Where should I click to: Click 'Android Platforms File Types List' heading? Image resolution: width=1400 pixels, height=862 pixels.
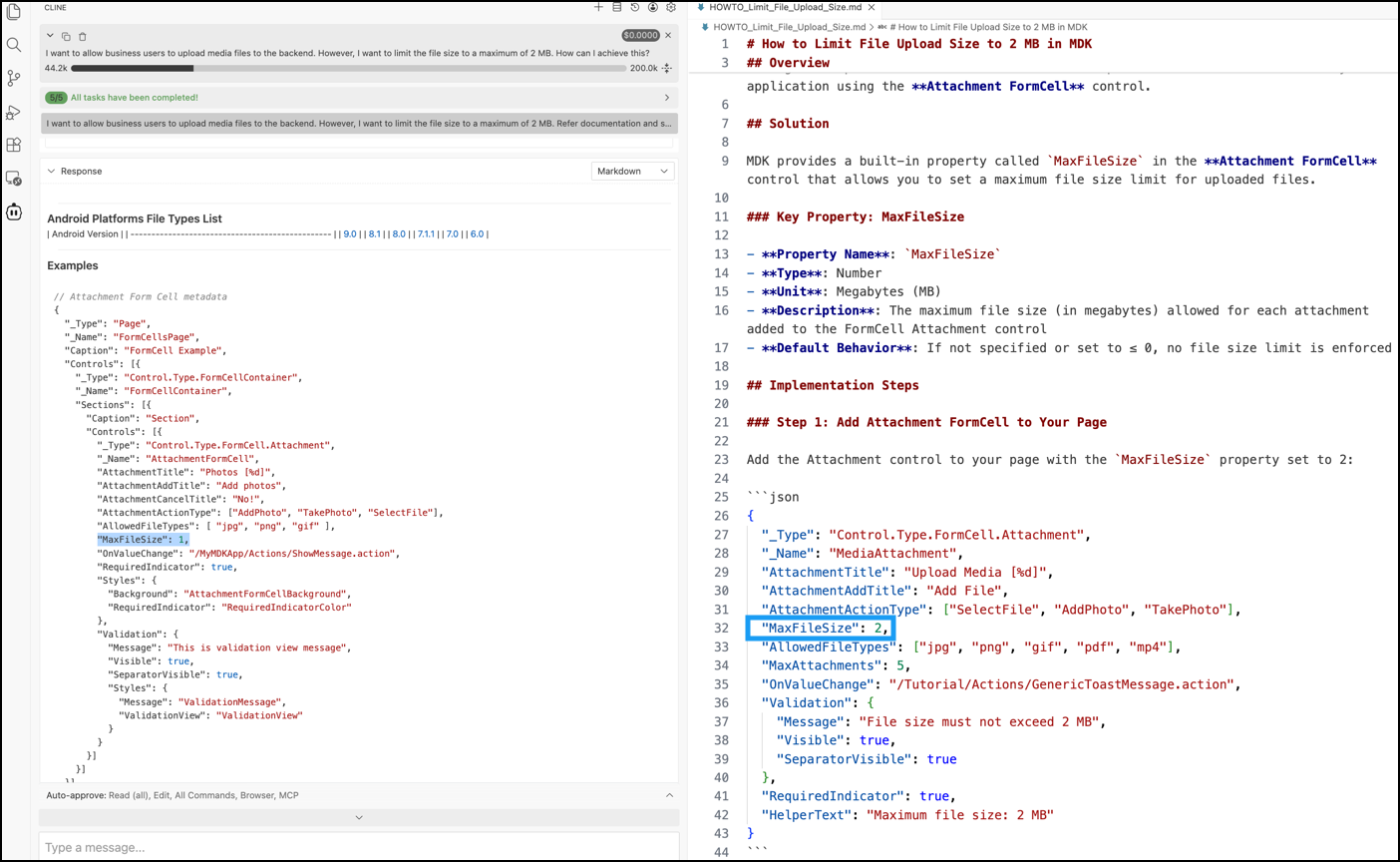(135, 218)
